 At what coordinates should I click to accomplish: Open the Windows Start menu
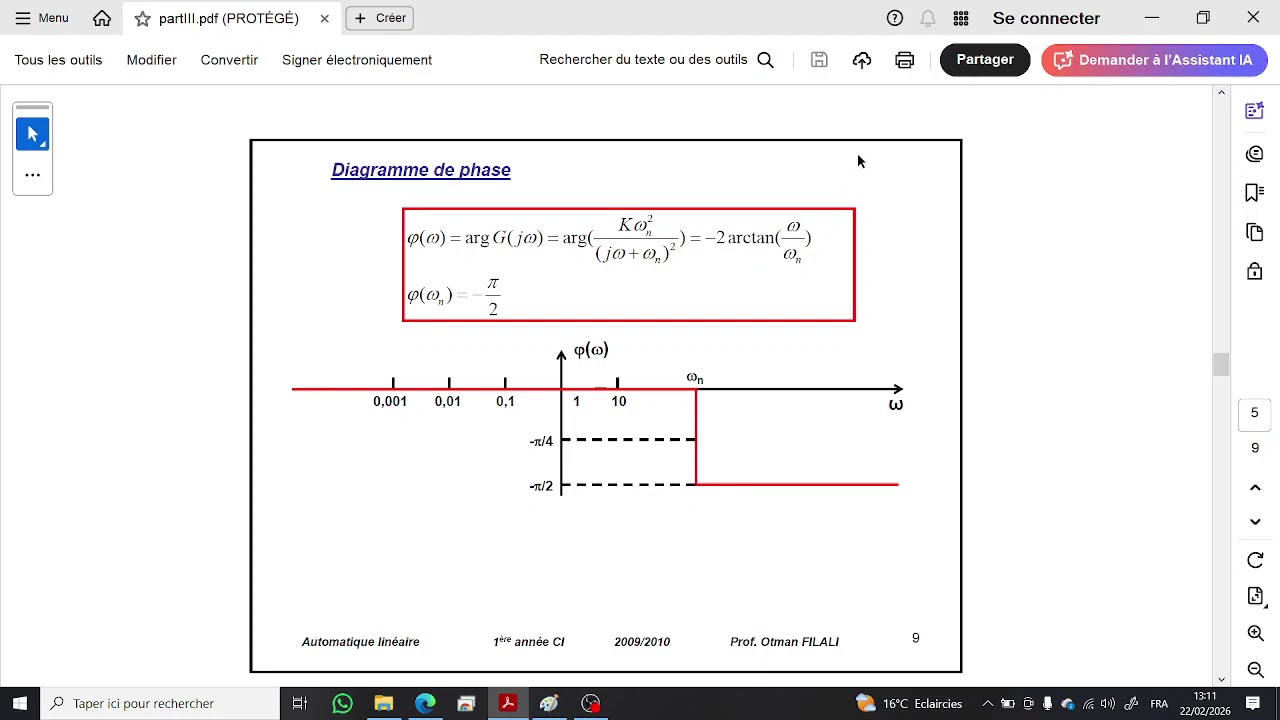click(x=20, y=703)
